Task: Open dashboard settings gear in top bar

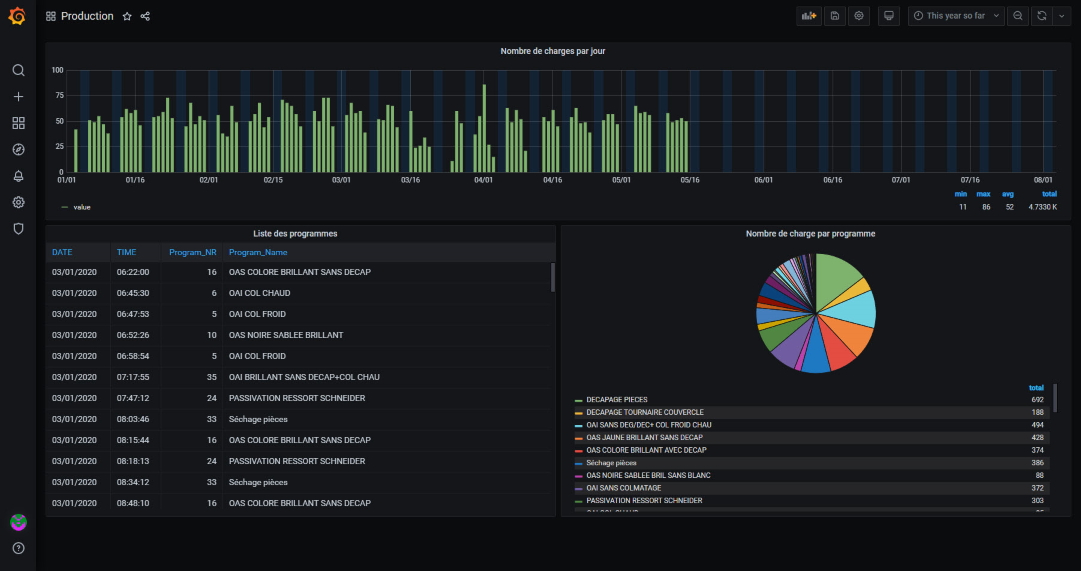Action: click(x=859, y=16)
